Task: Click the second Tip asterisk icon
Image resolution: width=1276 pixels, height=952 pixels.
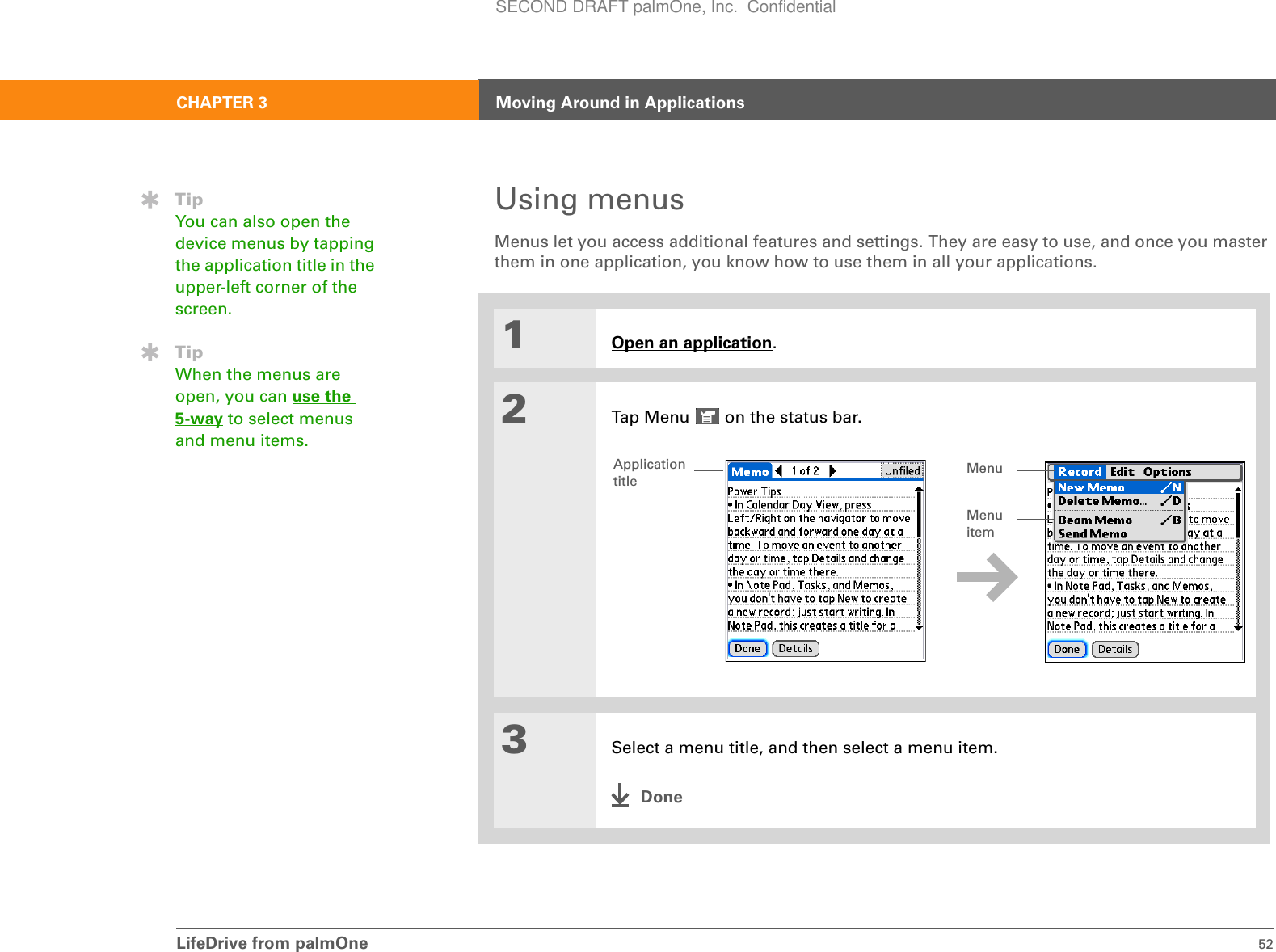Action: (x=150, y=352)
